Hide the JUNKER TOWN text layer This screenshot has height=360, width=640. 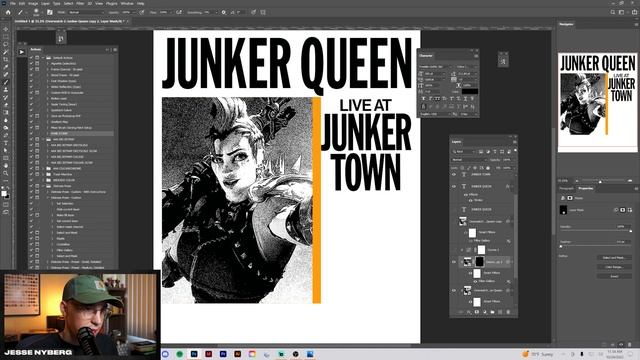click(x=454, y=174)
